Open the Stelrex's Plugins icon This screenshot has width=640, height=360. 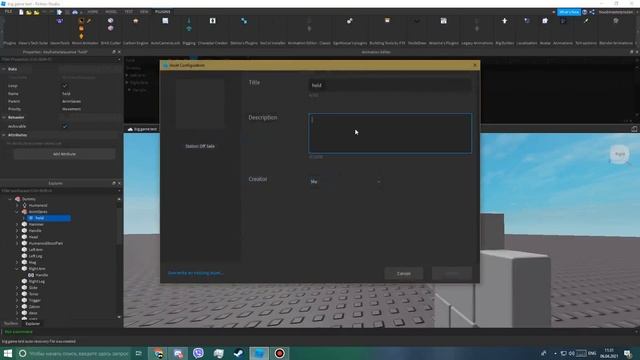click(244, 21)
